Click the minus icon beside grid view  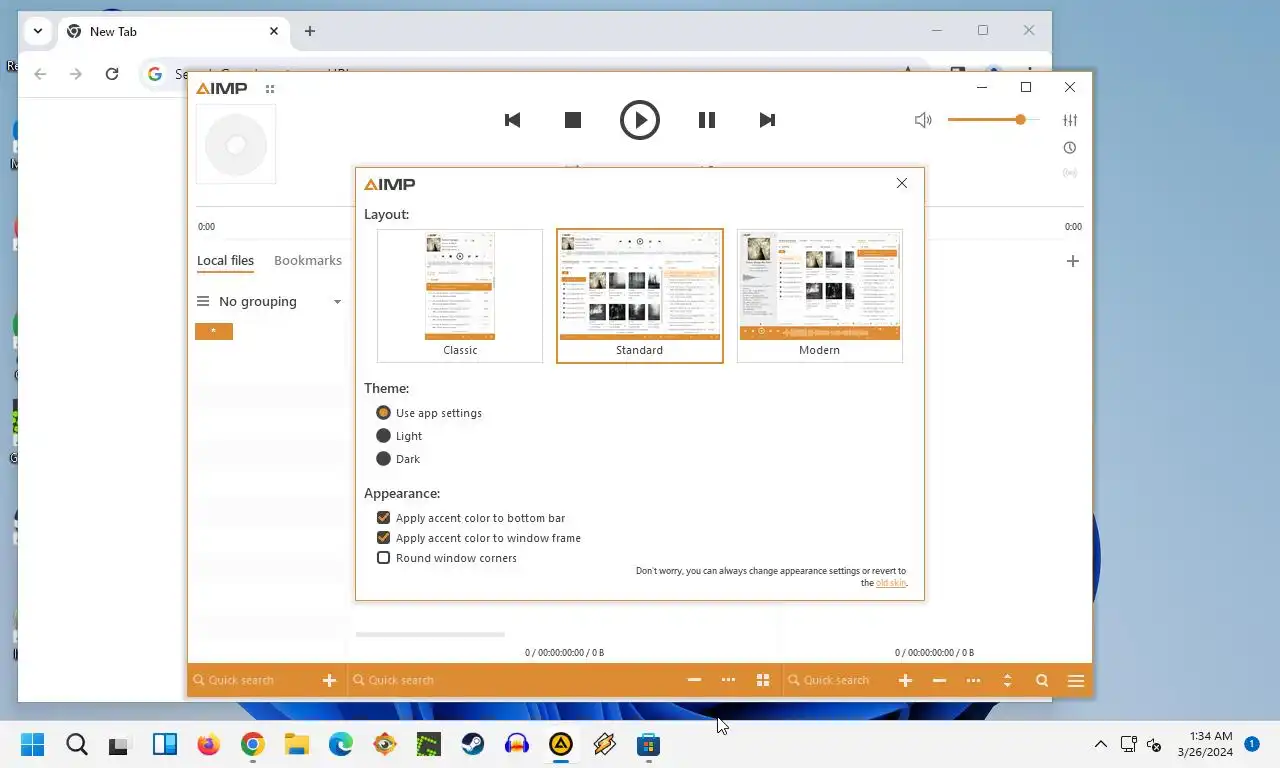pyautogui.click(x=694, y=680)
